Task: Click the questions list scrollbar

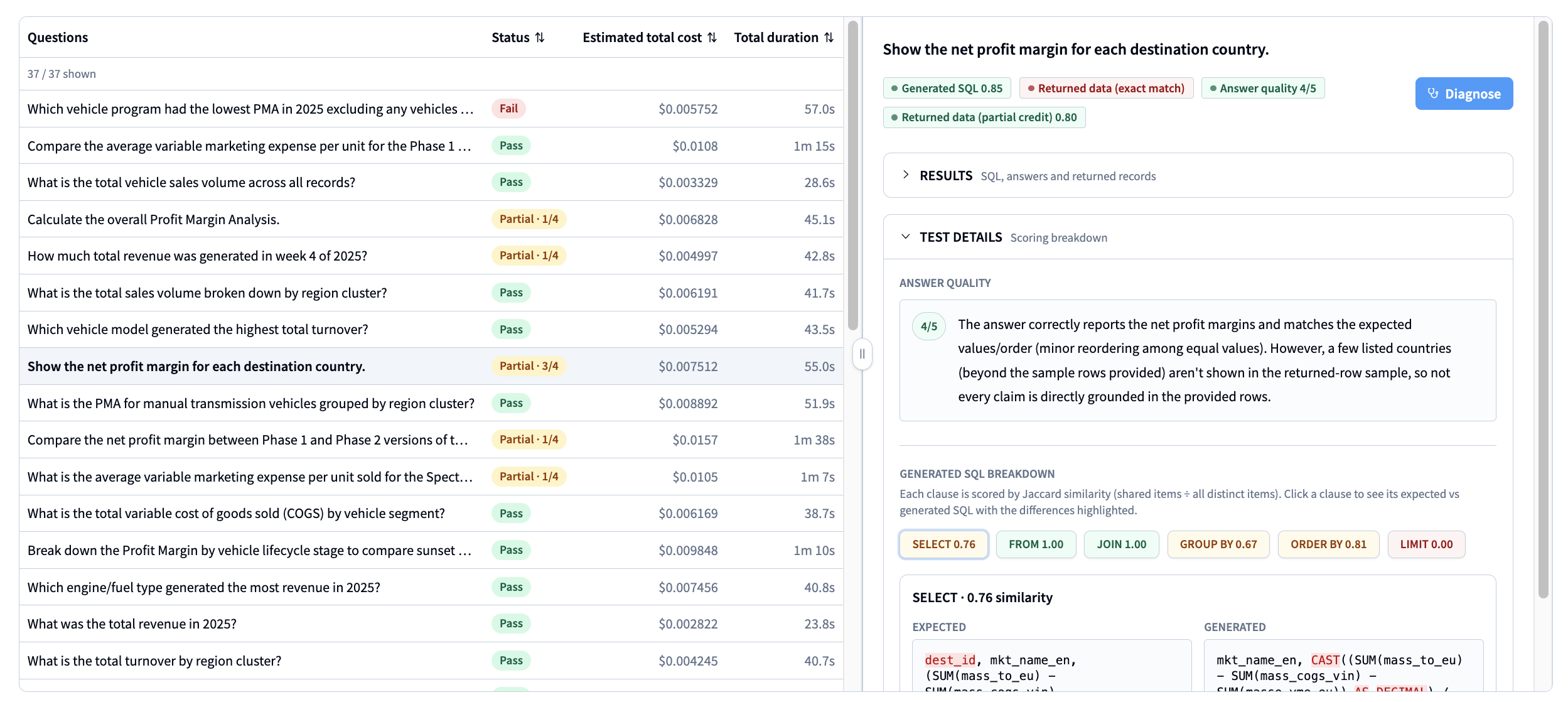Action: pyautogui.click(x=852, y=176)
